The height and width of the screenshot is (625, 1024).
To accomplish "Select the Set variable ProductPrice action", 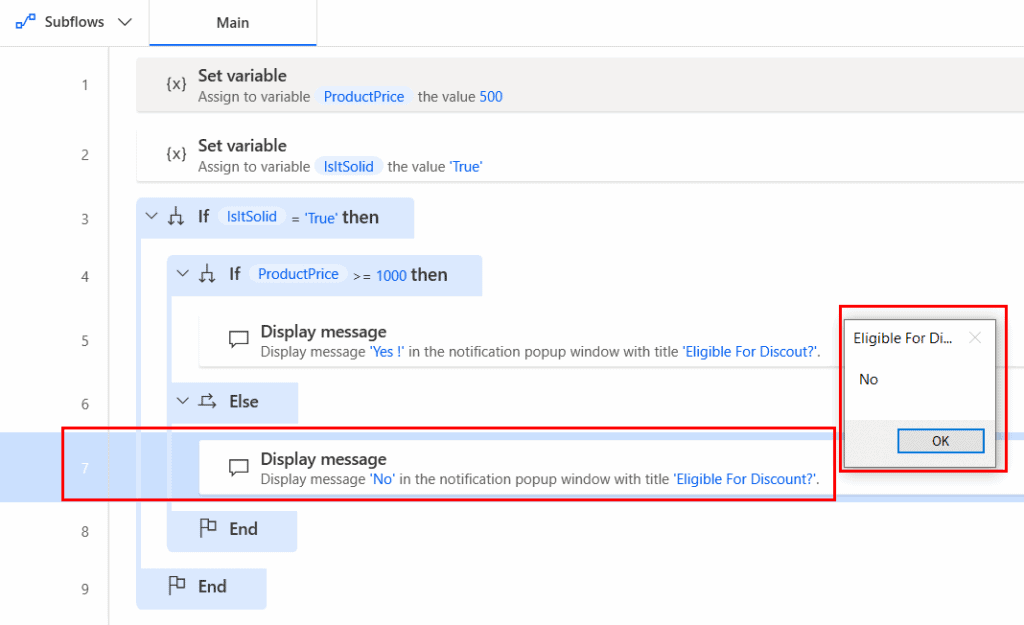I will 580,85.
